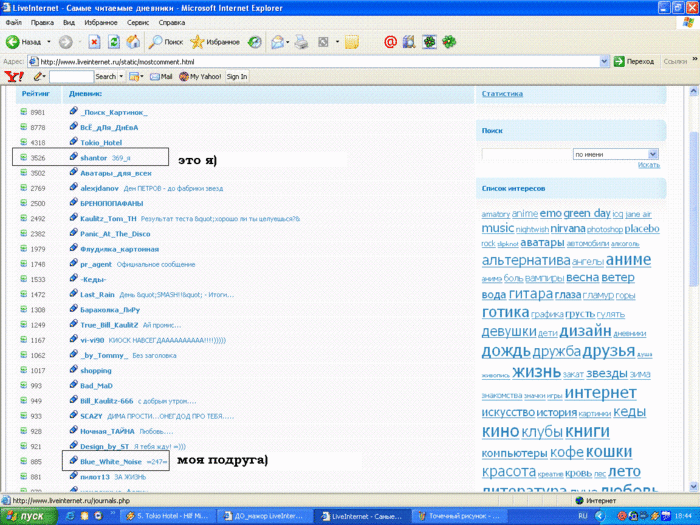Stop page loading with the red X icon
The image size is (700, 525).
94,42
